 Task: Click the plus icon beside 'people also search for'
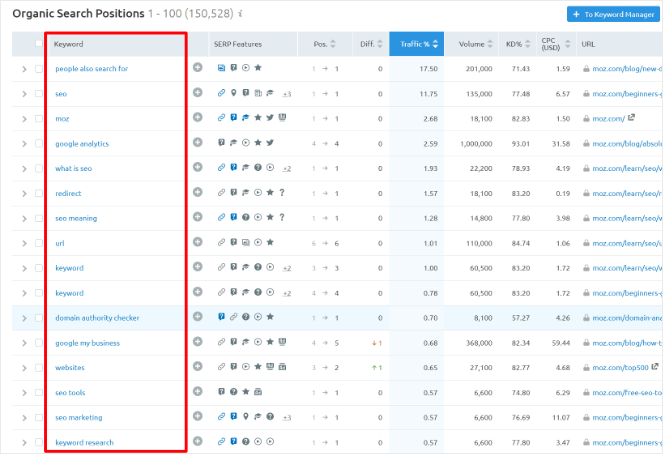pos(197,68)
